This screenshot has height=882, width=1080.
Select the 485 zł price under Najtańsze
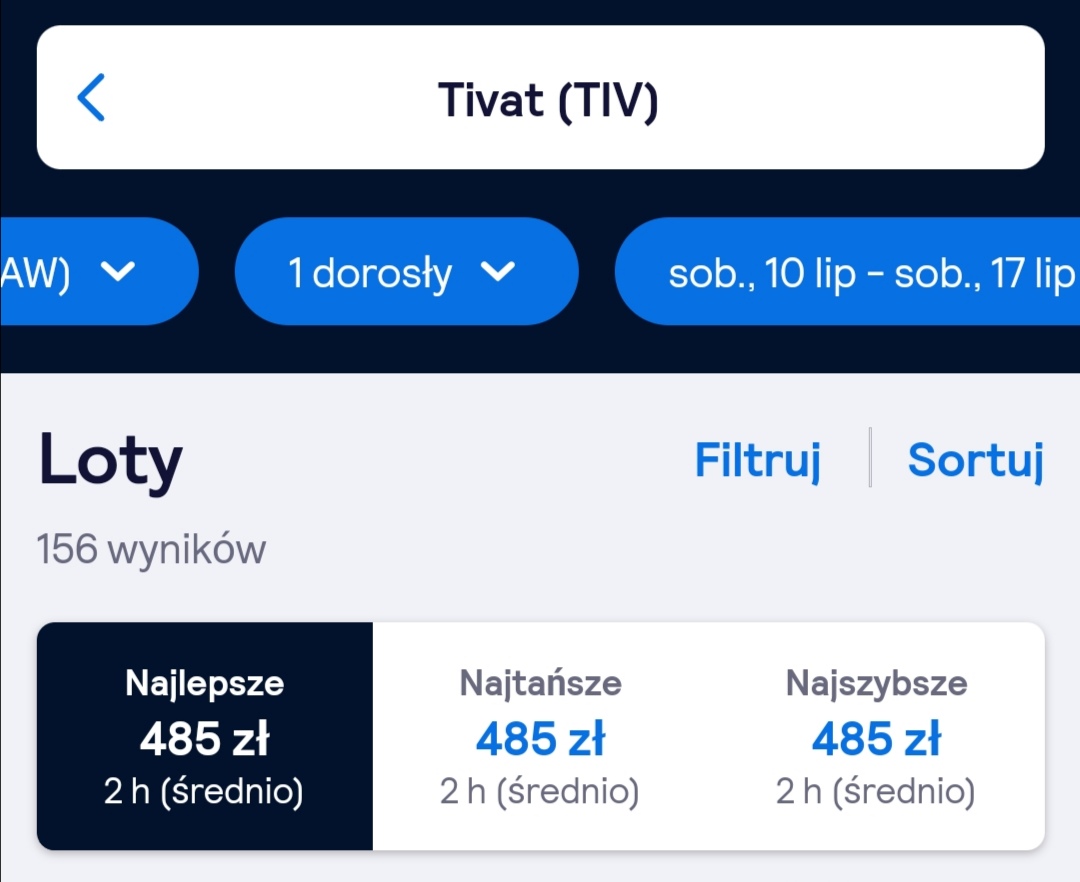click(x=541, y=739)
